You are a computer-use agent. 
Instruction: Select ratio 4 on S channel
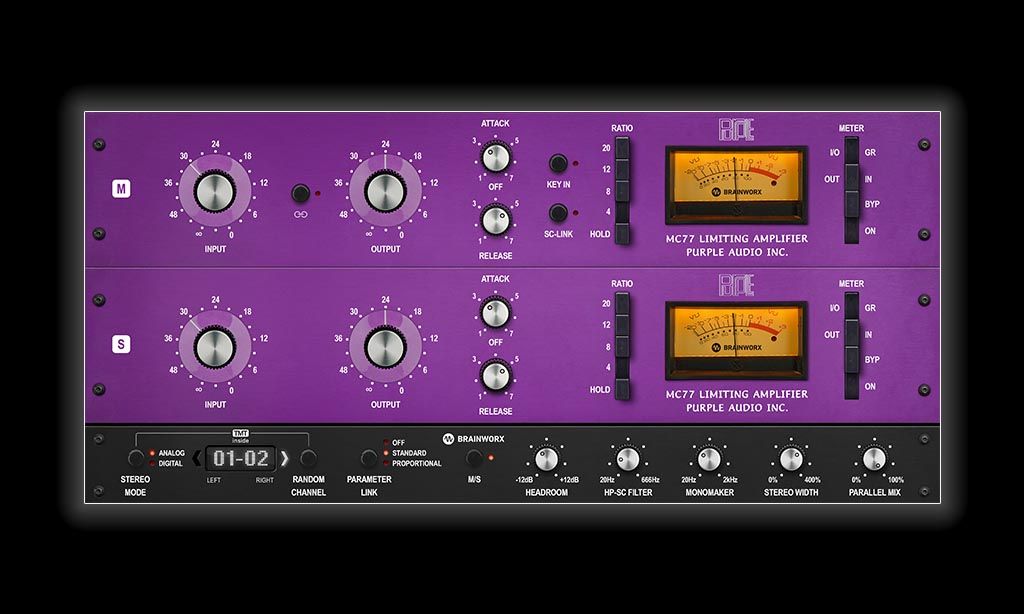pos(622,368)
